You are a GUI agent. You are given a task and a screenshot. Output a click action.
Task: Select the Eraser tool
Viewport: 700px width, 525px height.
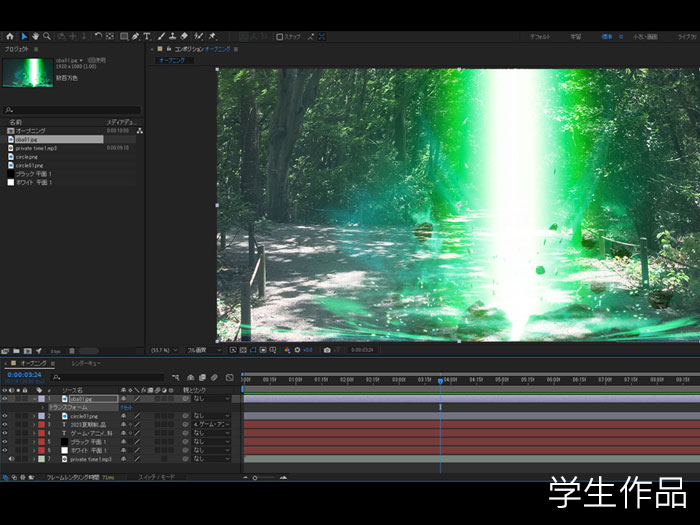tap(185, 36)
